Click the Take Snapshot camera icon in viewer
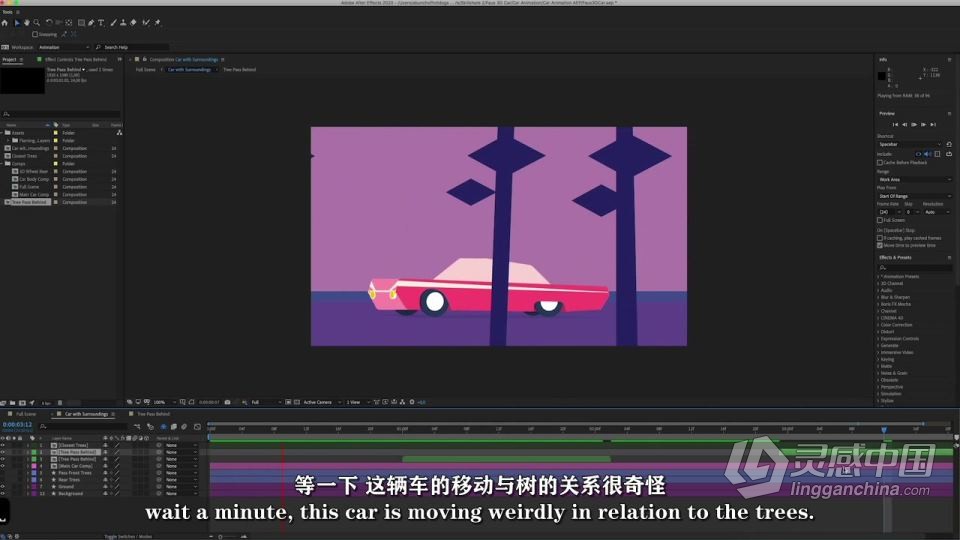960x540 pixels. (x=227, y=402)
